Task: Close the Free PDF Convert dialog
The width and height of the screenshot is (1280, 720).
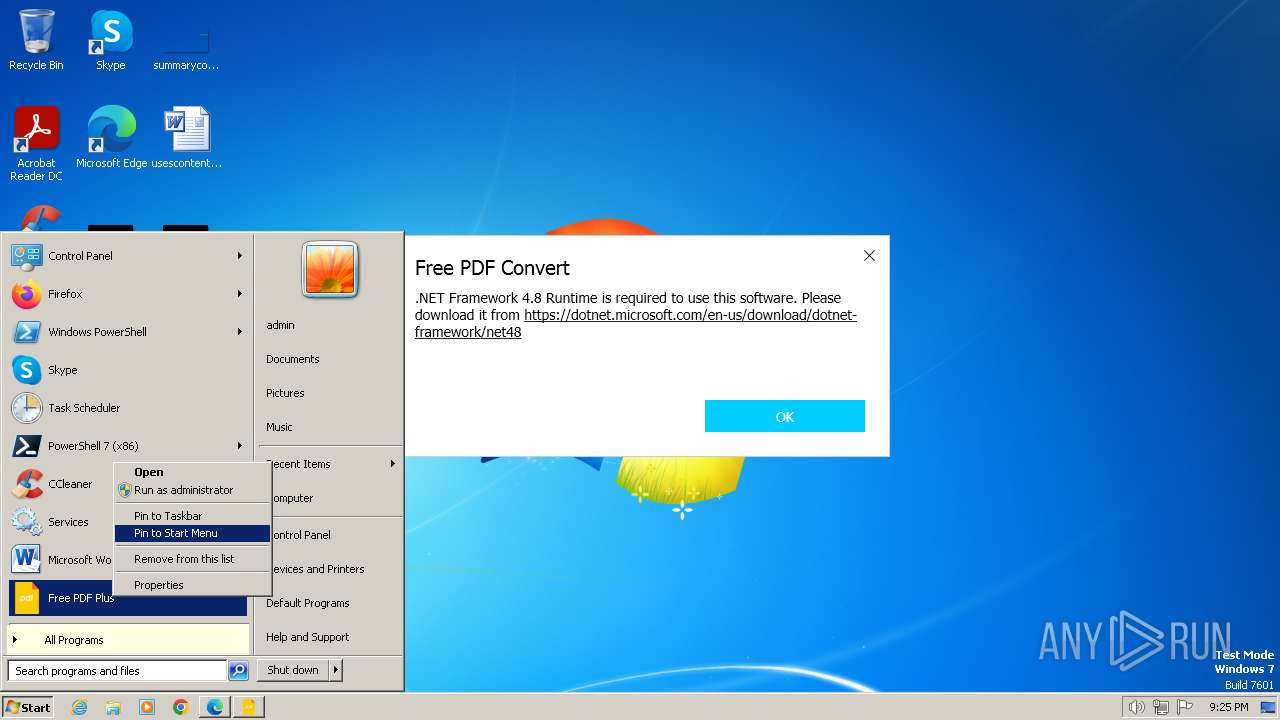Action: 869,256
